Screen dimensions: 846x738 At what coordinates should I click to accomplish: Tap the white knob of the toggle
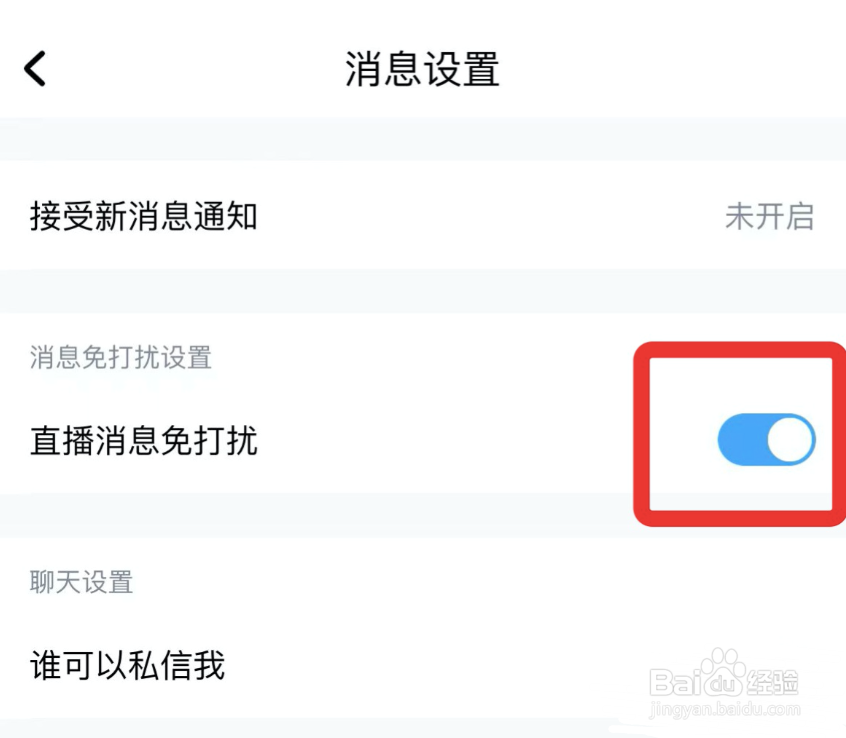click(792, 440)
